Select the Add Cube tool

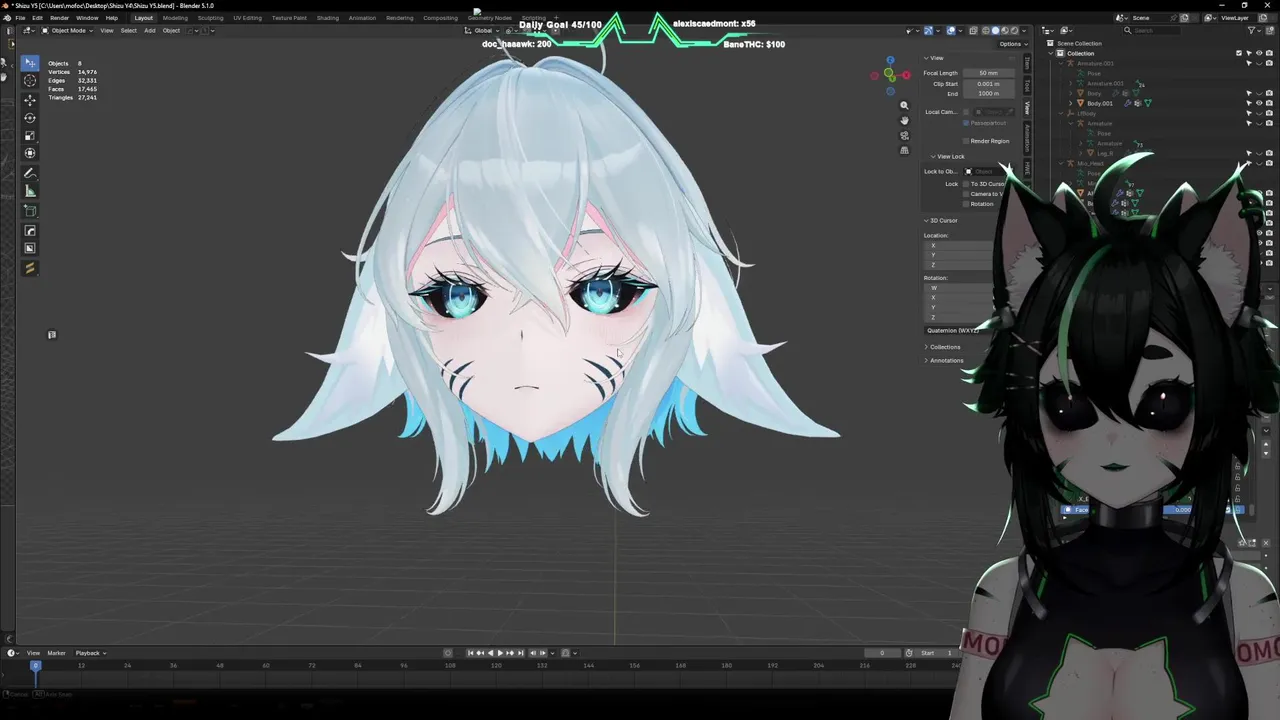(30, 211)
